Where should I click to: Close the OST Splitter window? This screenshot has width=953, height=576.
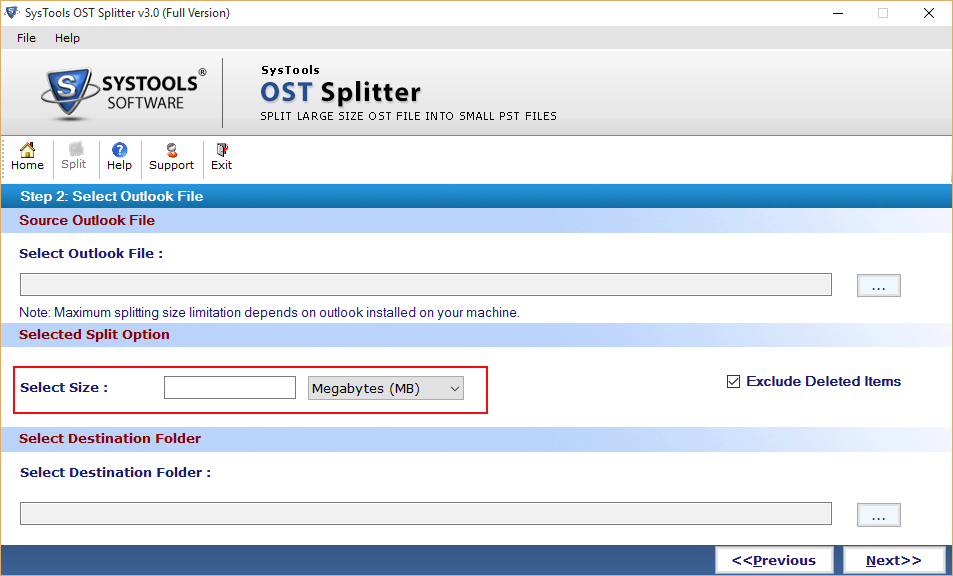929,13
